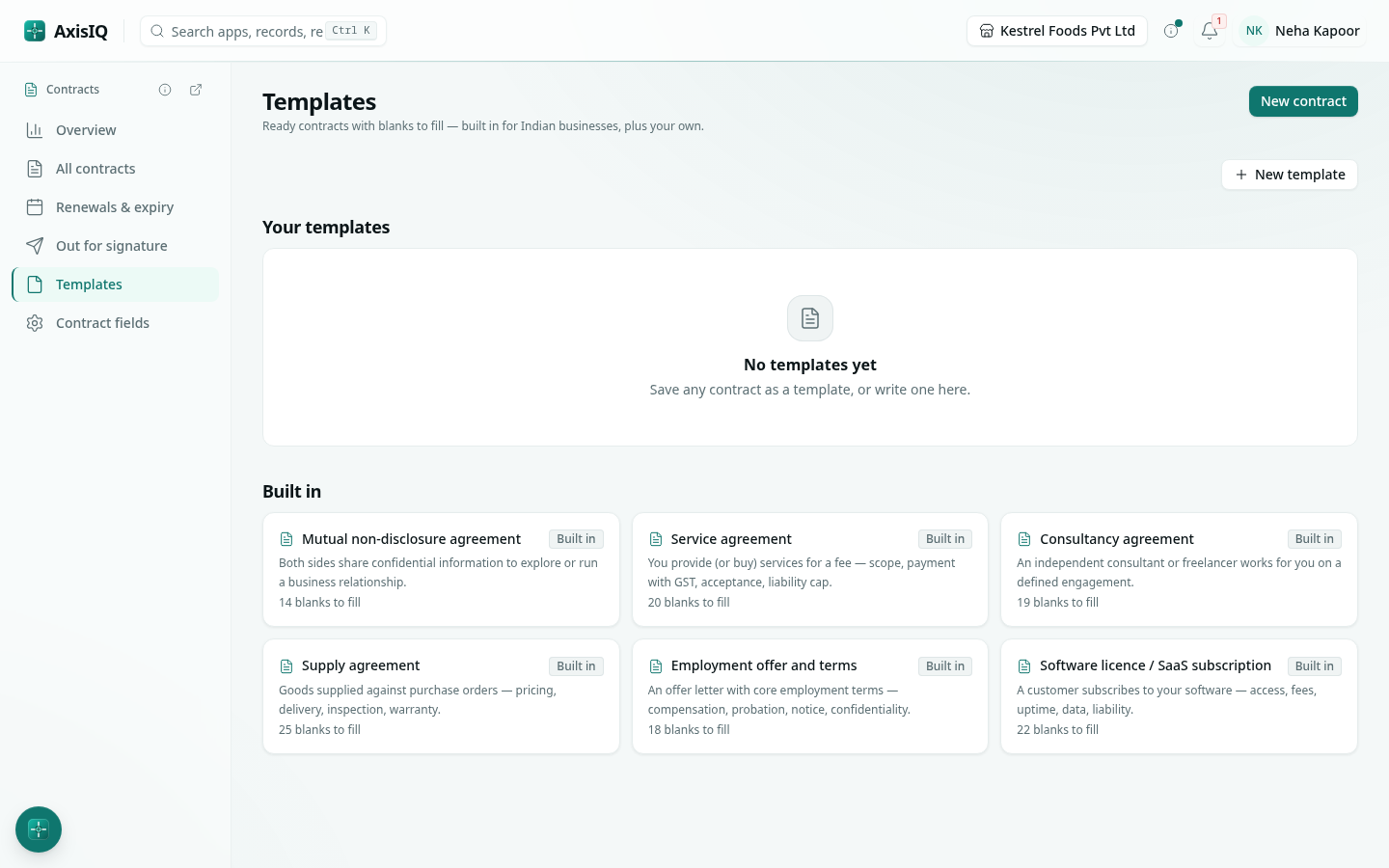
Task: Open Renewals & expiry section
Action: point(116,207)
